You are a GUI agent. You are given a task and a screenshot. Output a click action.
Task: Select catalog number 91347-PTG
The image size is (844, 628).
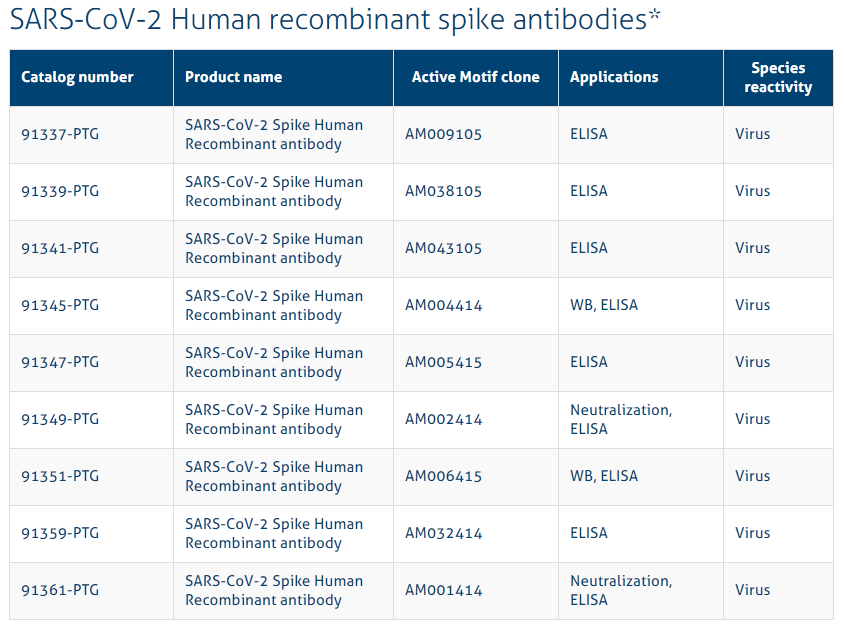coord(60,362)
